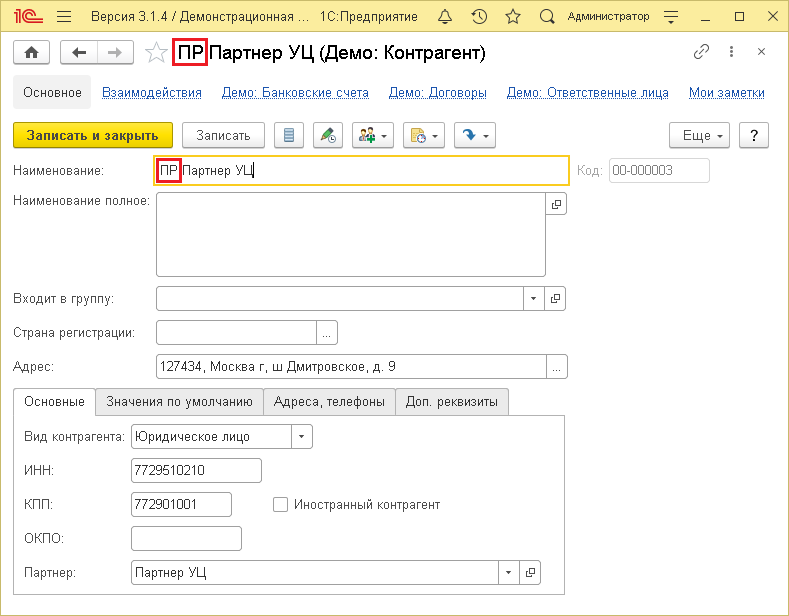Open the Входит в группу item icon
This screenshot has height=616, width=789.
[x=555, y=298]
